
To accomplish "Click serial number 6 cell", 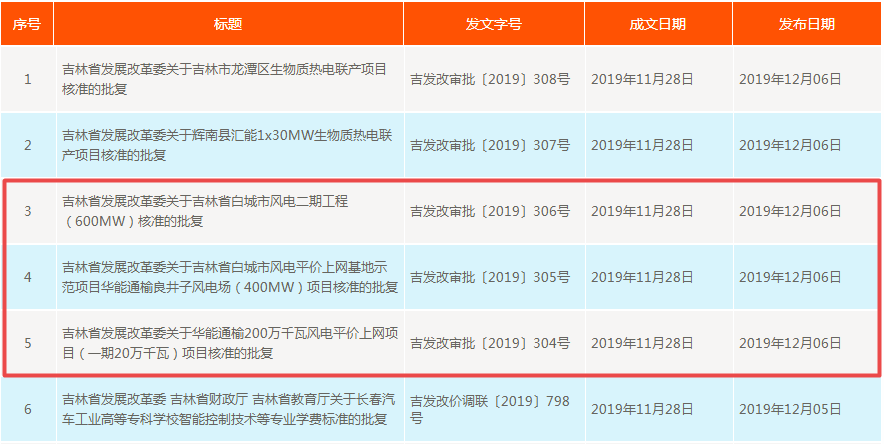I will click(x=28, y=410).
